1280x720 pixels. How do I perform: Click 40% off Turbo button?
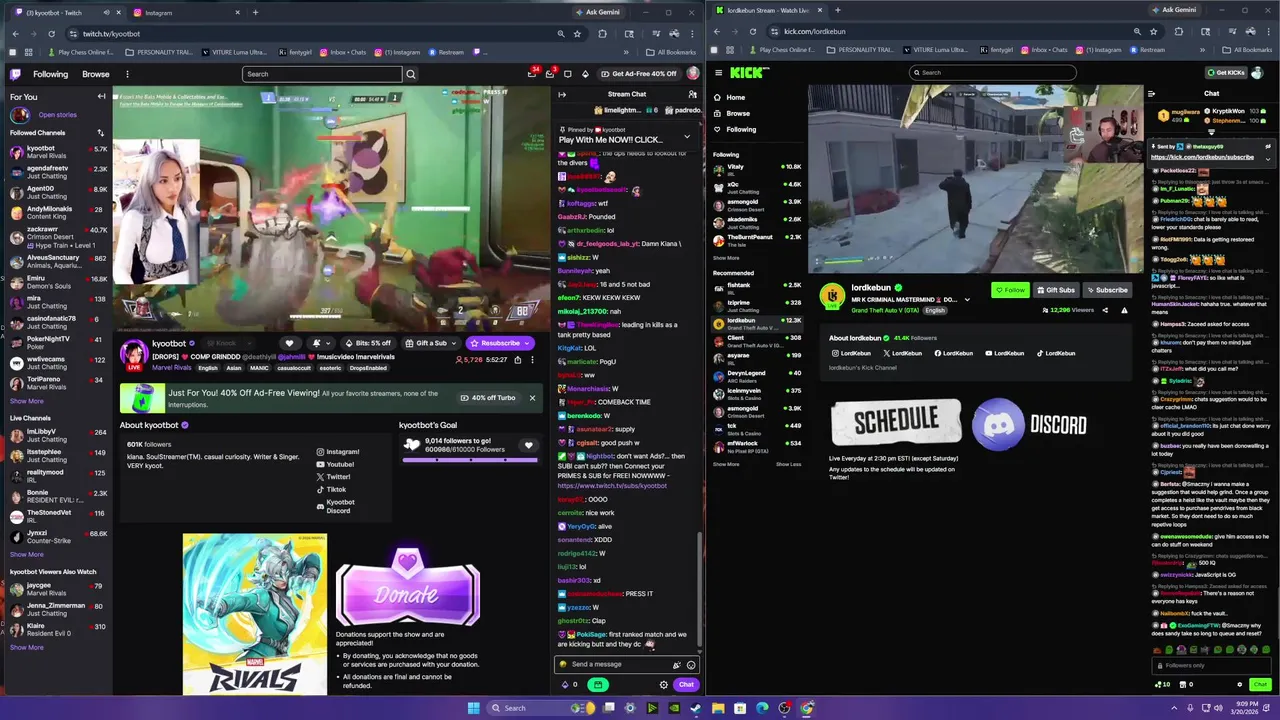[x=488, y=398]
